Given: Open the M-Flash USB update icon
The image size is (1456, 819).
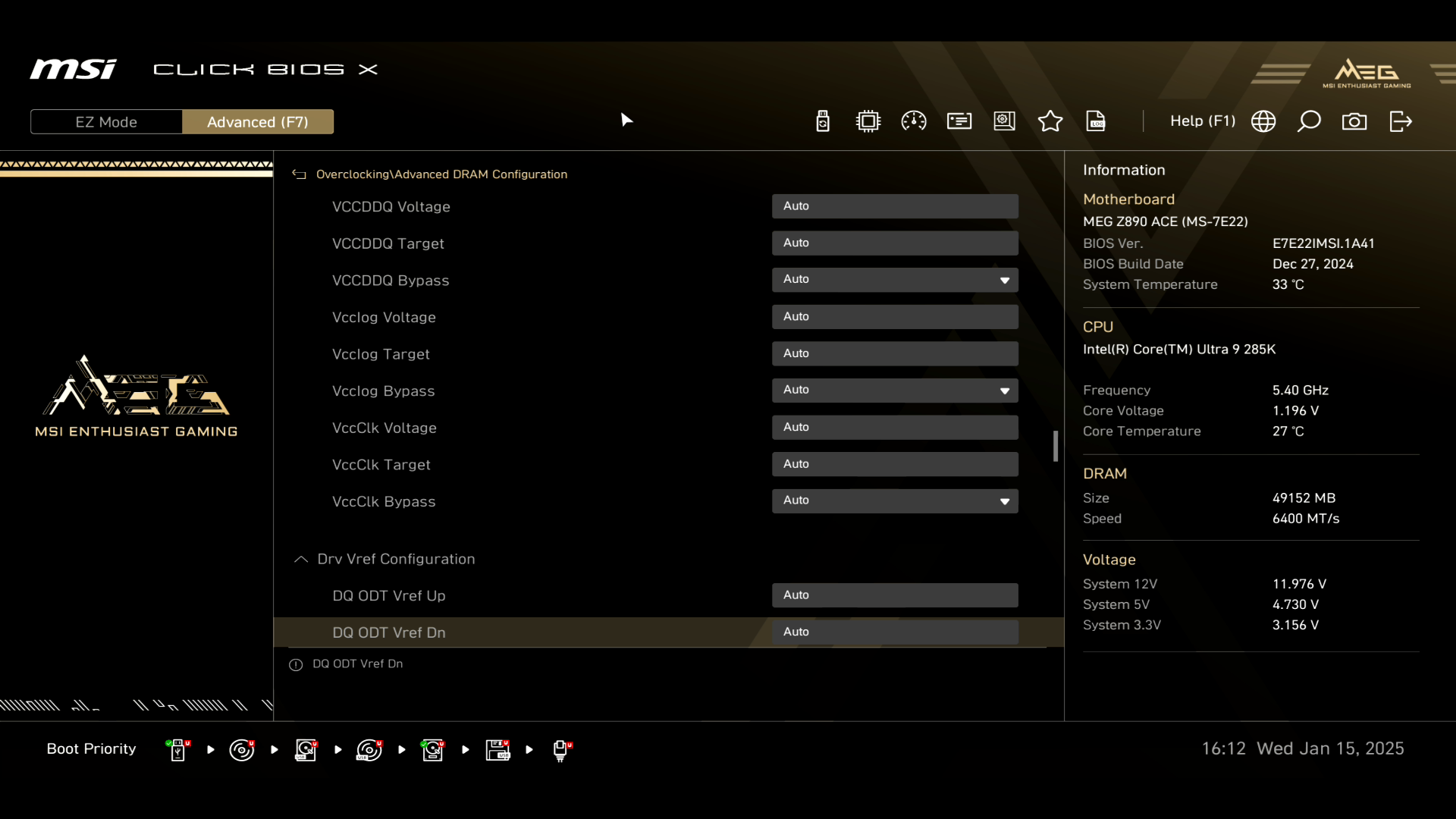Looking at the screenshot, I should point(823,121).
